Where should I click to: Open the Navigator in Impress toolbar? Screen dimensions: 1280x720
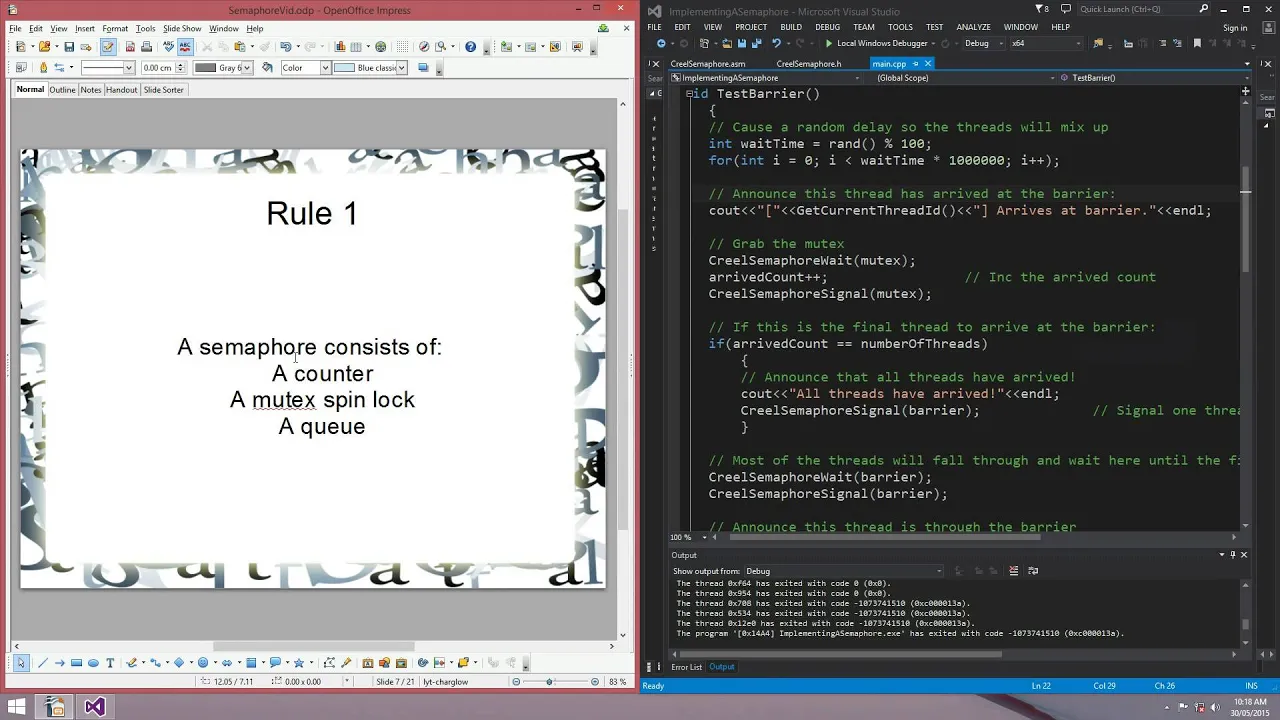(424, 46)
